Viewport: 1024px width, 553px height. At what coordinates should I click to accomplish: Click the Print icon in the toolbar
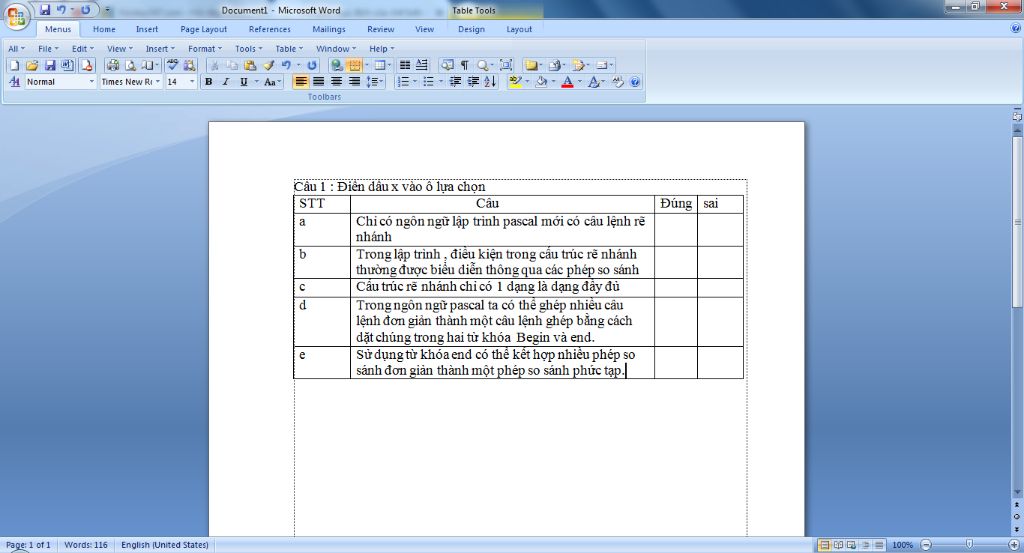113,65
